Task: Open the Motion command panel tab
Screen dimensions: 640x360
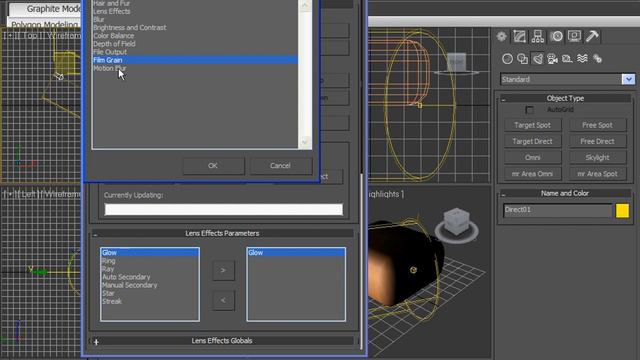Action: point(556,36)
